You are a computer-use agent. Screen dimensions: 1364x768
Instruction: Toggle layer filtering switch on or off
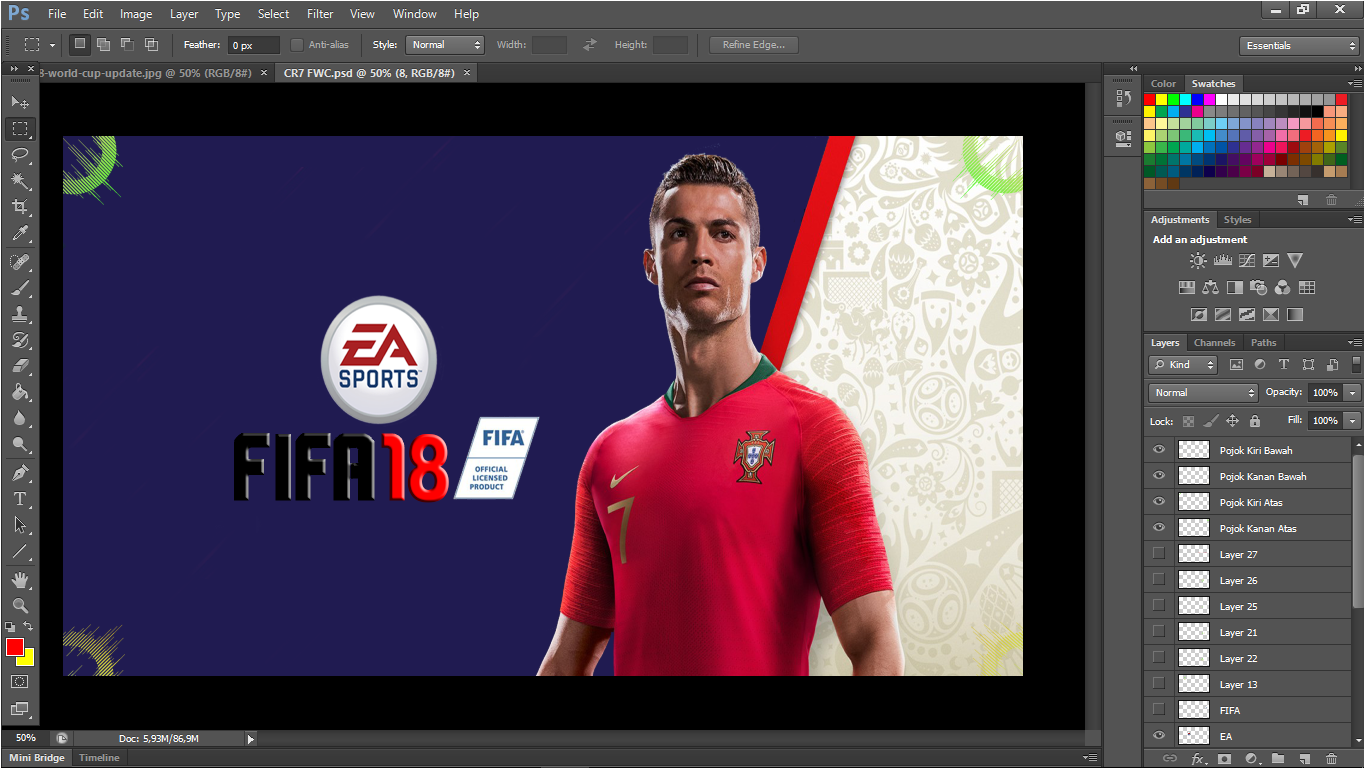[1356, 365]
